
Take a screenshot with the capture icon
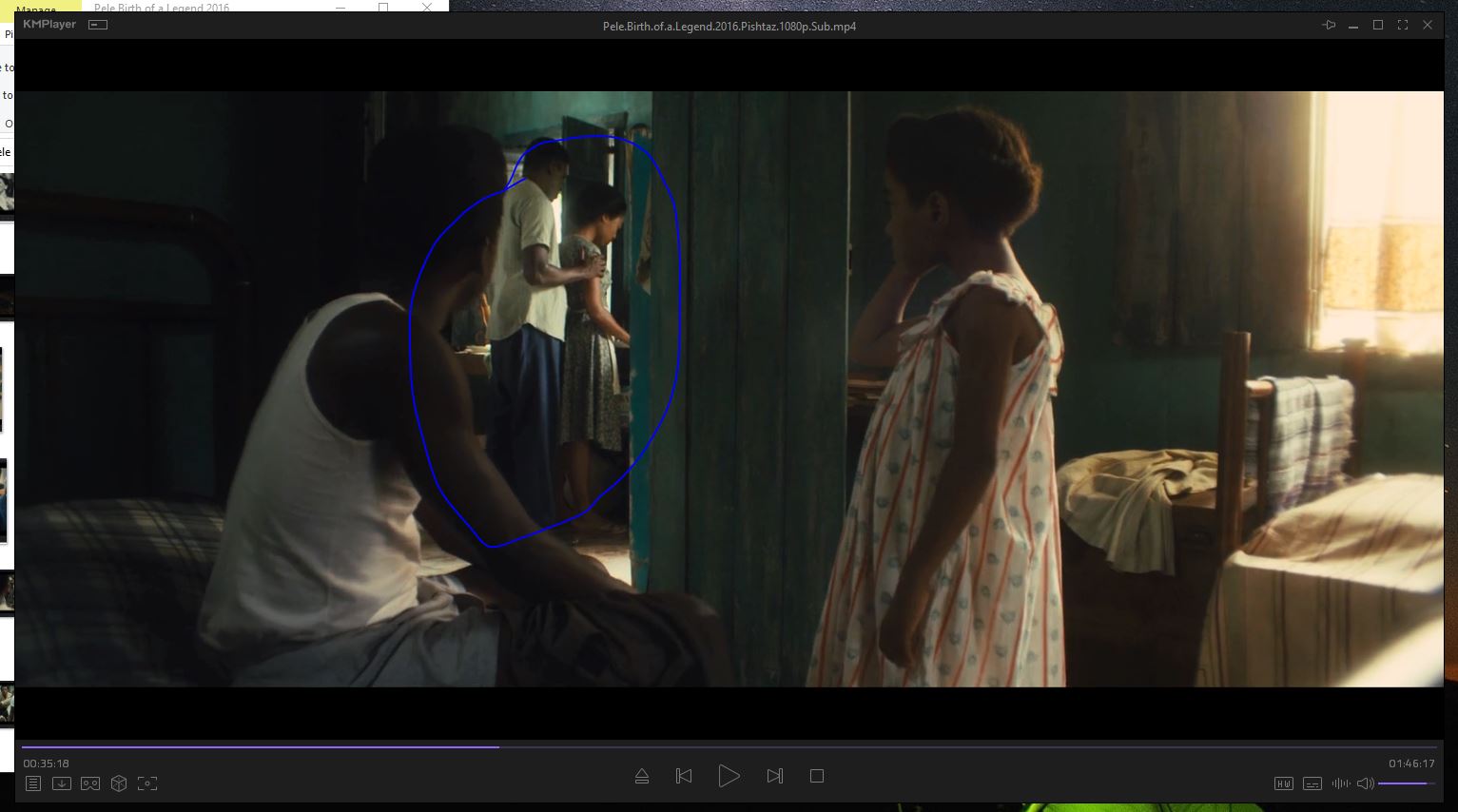coord(147,783)
